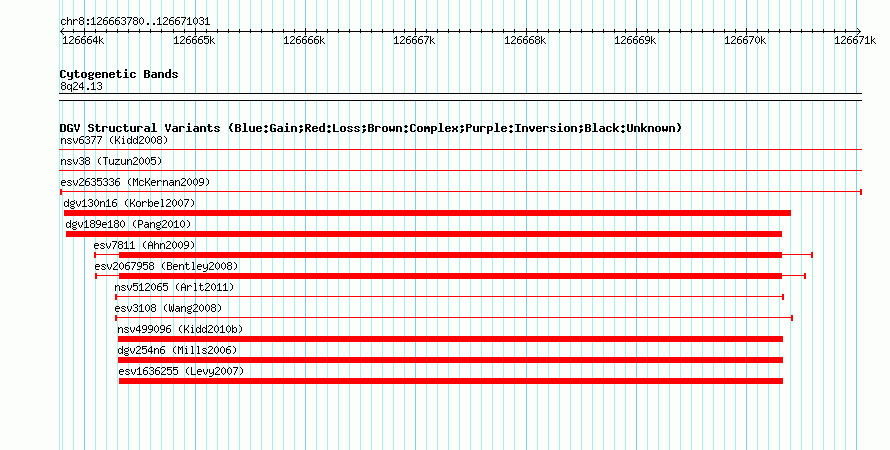
Task: Click the 126667k ruler tick label
Action: [414, 40]
